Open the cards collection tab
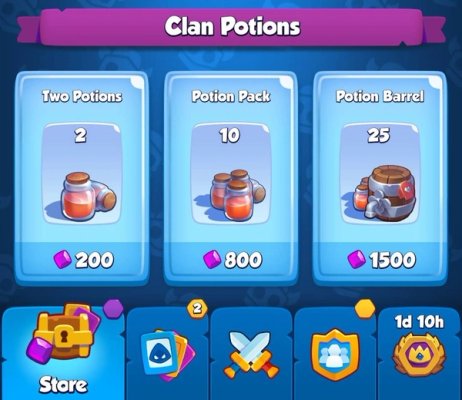 (x=168, y=355)
